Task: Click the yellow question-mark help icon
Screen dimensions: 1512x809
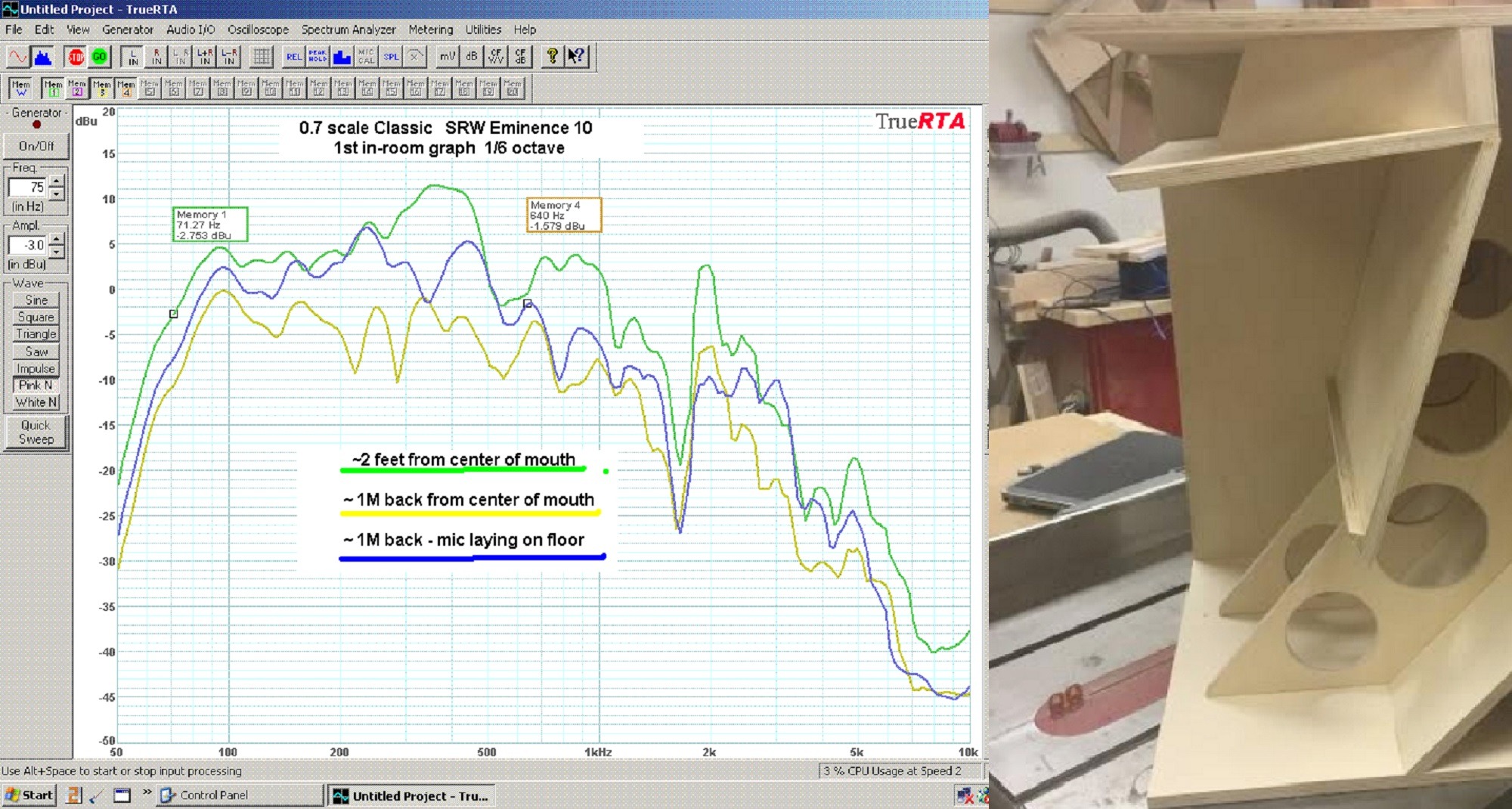Action: pyautogui.click(x=553, y=57)
